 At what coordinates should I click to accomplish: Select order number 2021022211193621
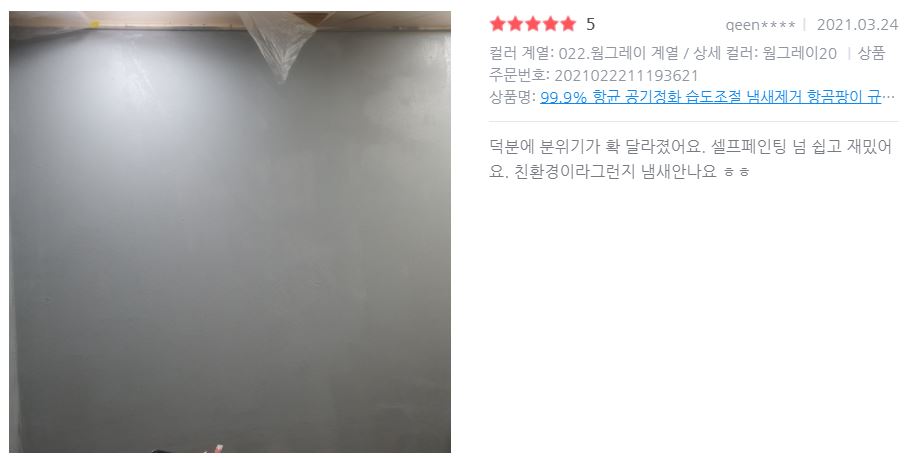tap(626, 76)
